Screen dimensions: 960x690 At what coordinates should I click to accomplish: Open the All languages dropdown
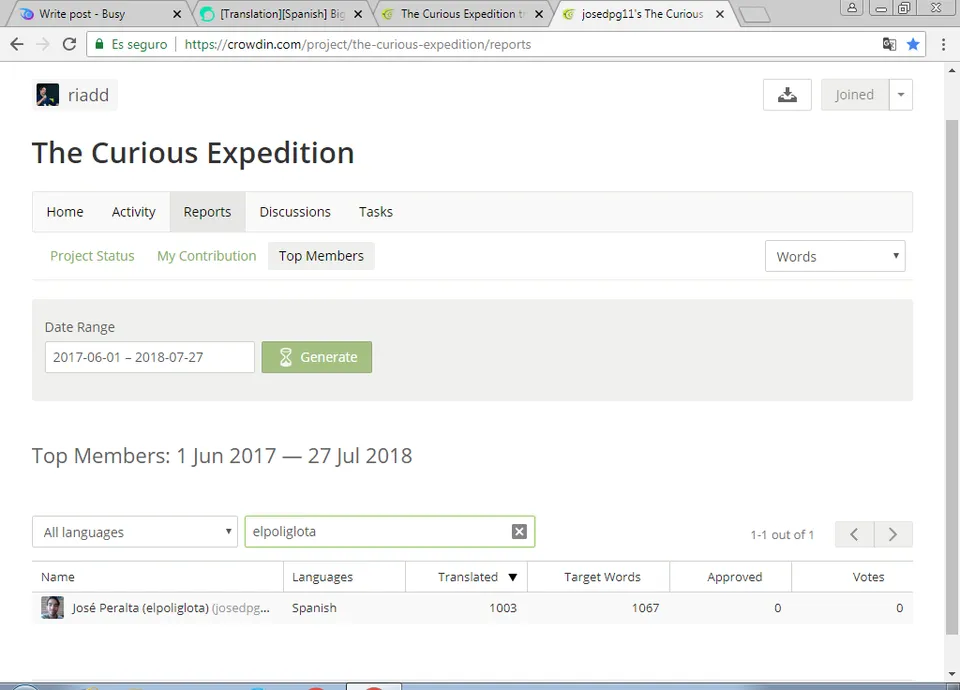[x=135, y=532]
